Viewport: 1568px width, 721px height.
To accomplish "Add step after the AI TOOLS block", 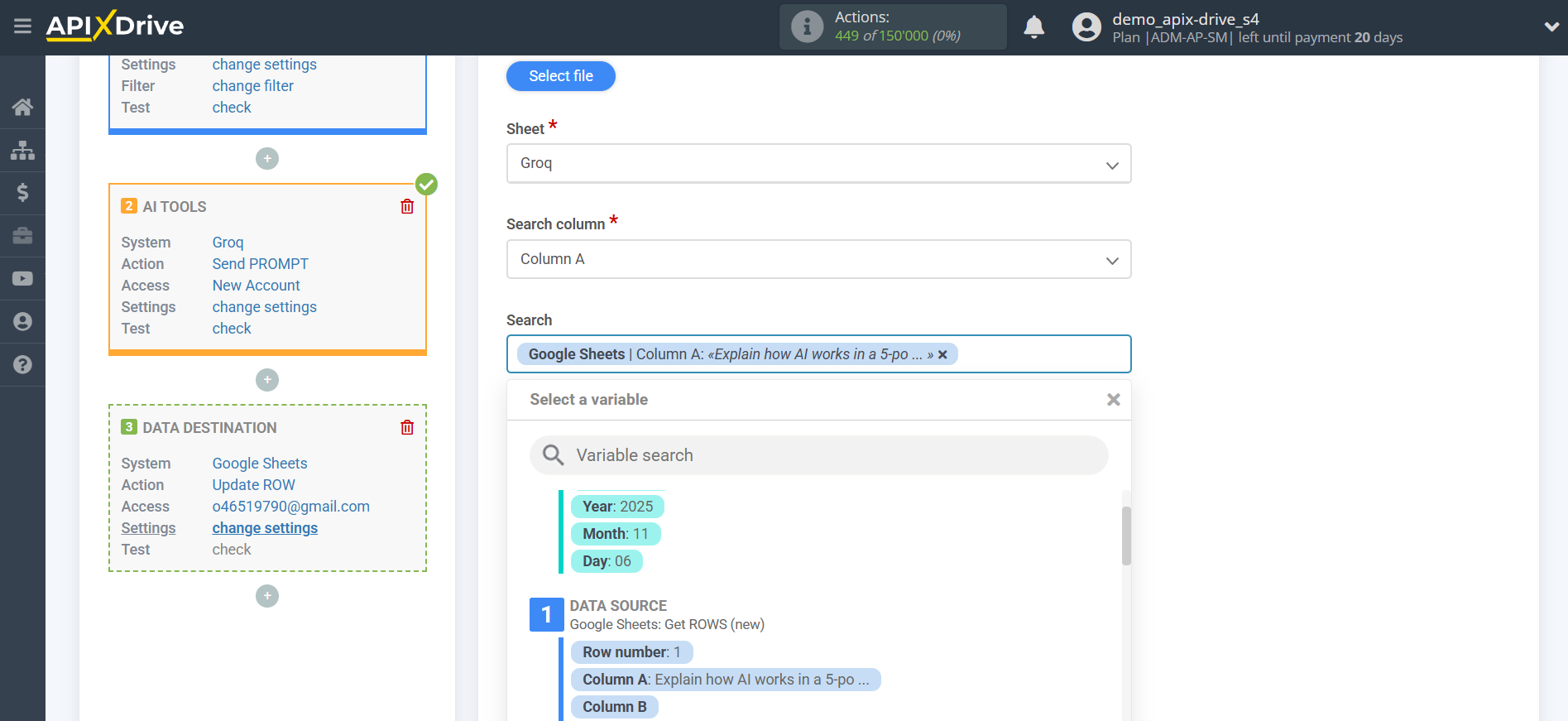I will pos(267,380).
